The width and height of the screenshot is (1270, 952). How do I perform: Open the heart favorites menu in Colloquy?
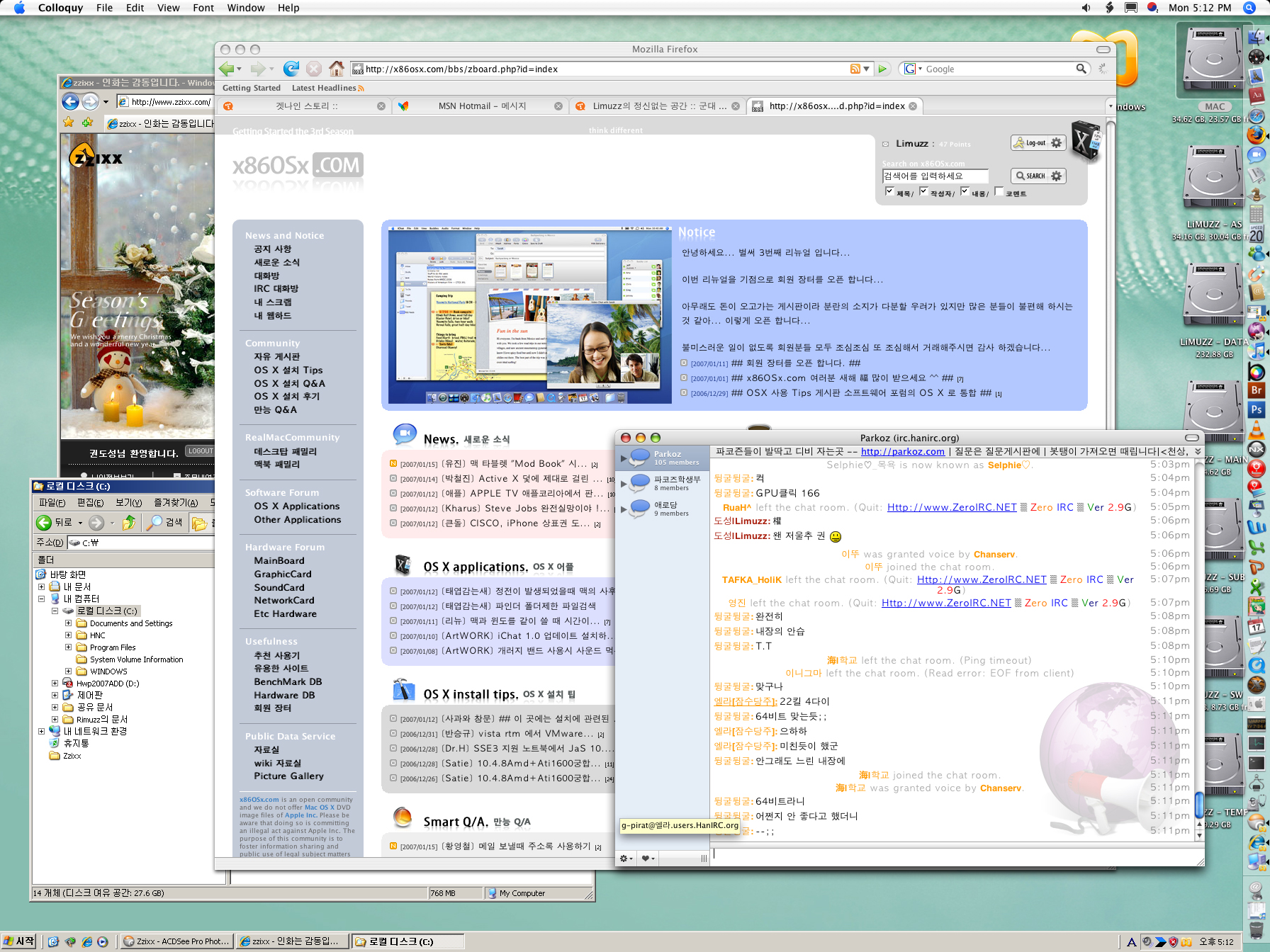(x=648, y=858)
